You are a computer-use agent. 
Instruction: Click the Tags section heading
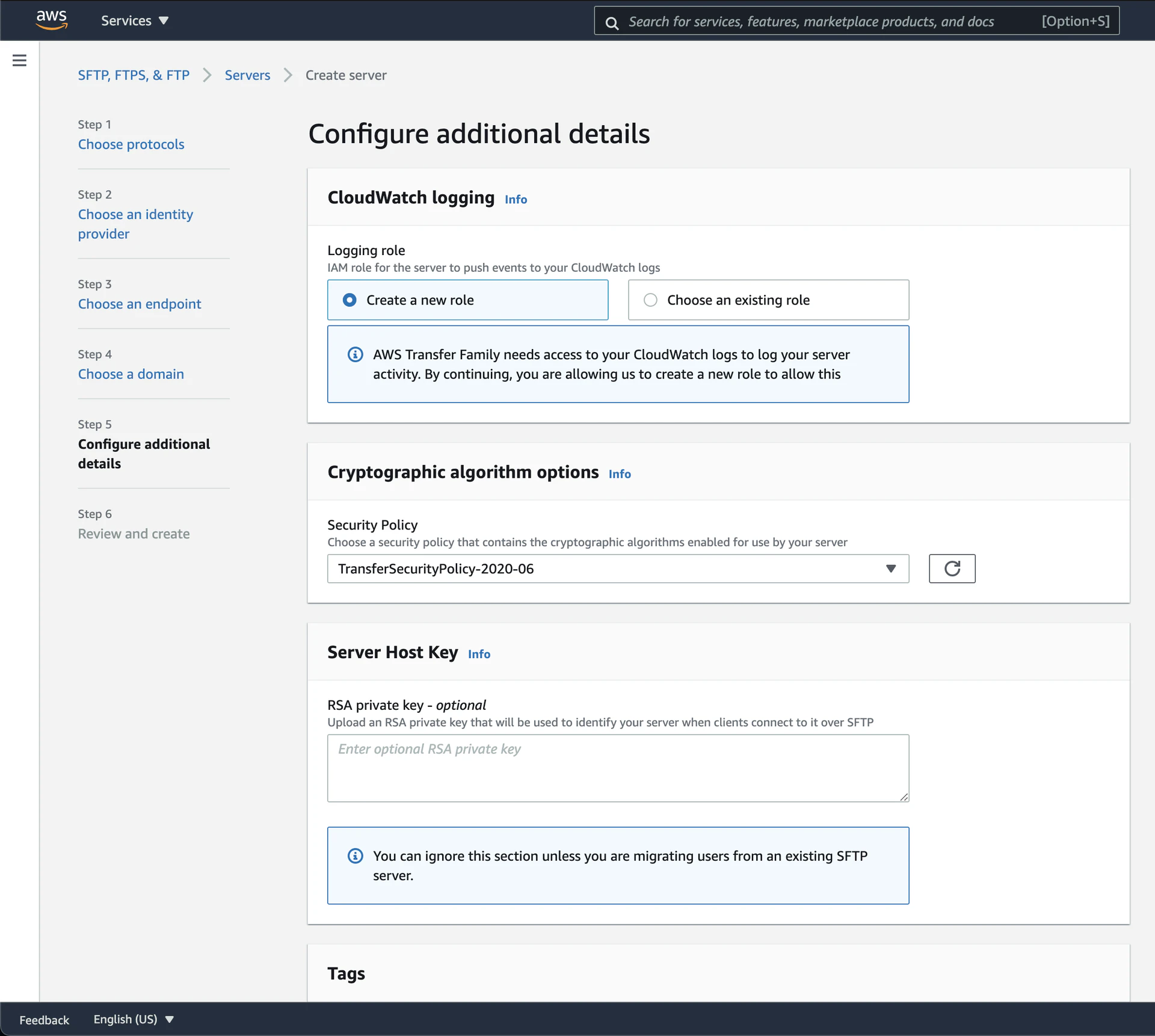pos(346,973)
